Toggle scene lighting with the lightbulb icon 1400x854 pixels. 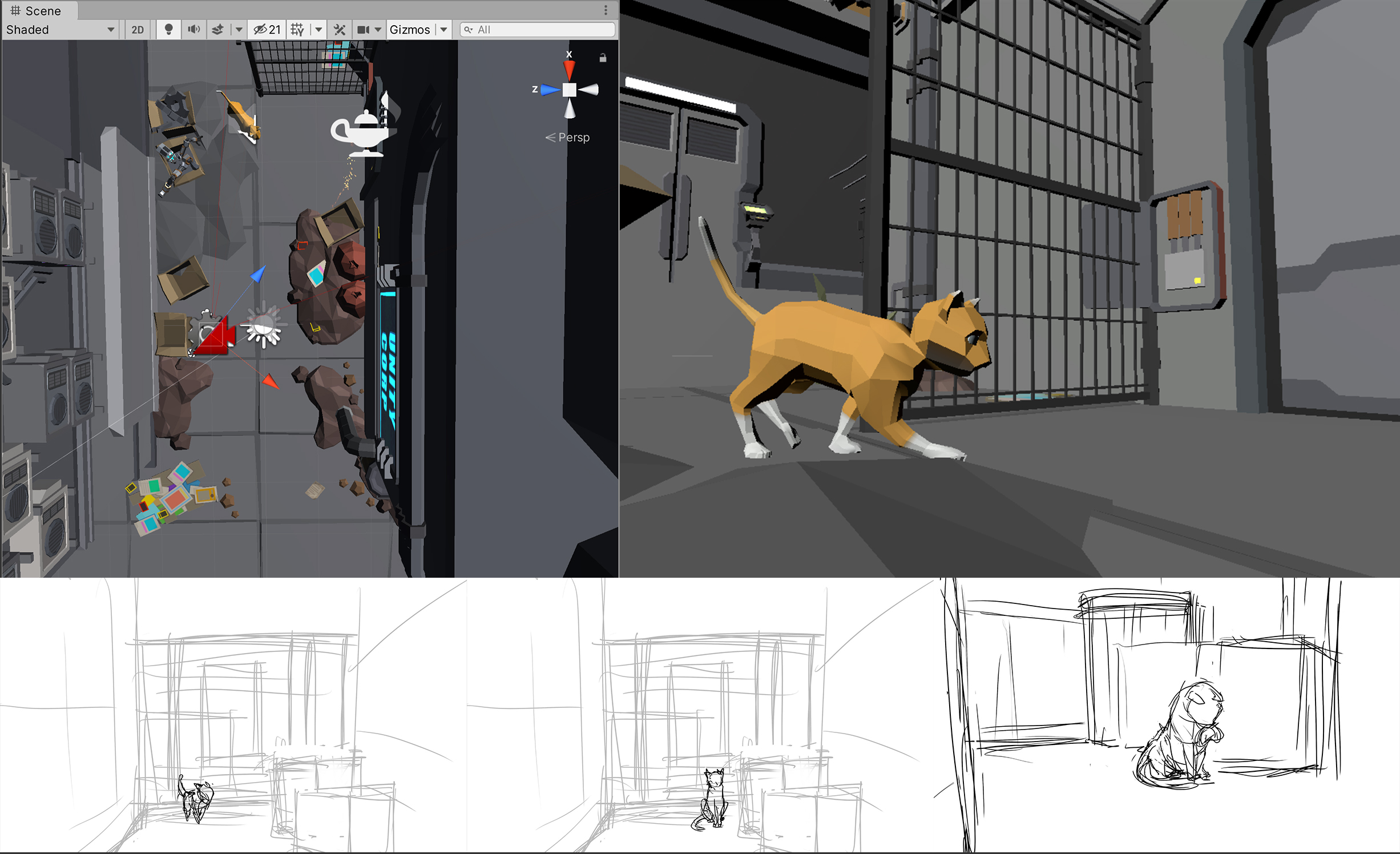[168, 30]
